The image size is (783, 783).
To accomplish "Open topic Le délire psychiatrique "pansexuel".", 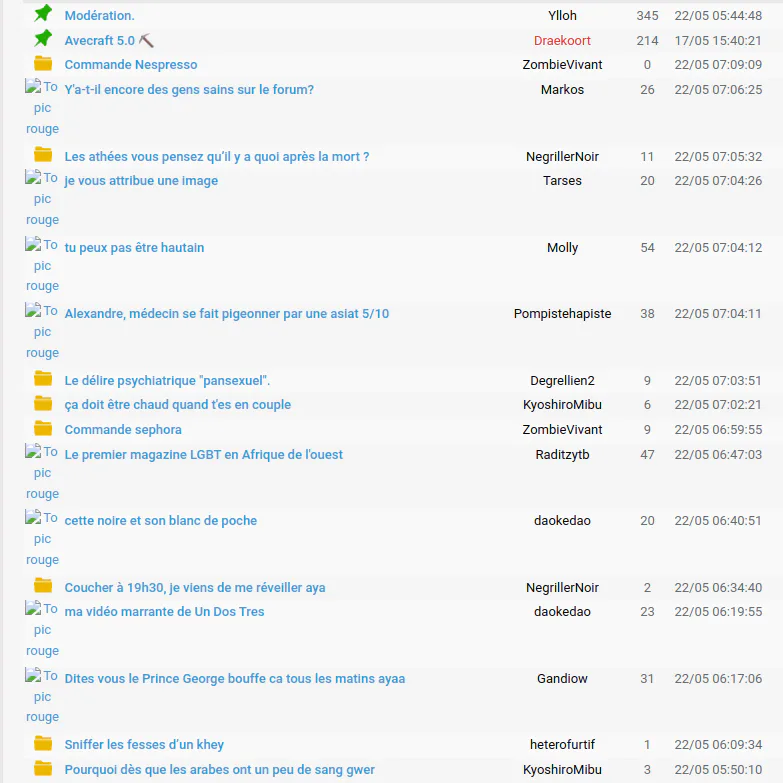I will [x=167, y=380].
